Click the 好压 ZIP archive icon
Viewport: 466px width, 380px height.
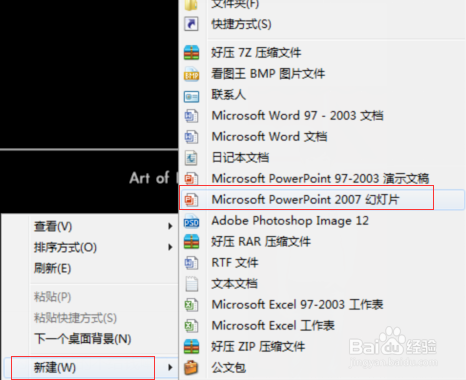click(x=191, y=347)
